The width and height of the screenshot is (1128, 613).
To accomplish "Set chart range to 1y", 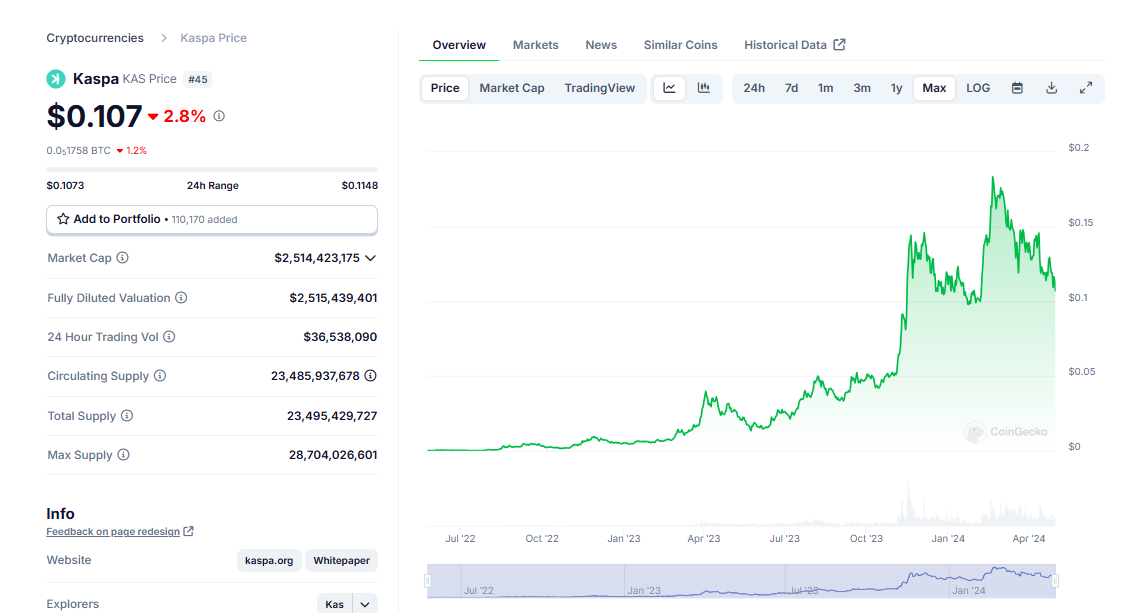I will pyautogui.click(x=896, y=88).
